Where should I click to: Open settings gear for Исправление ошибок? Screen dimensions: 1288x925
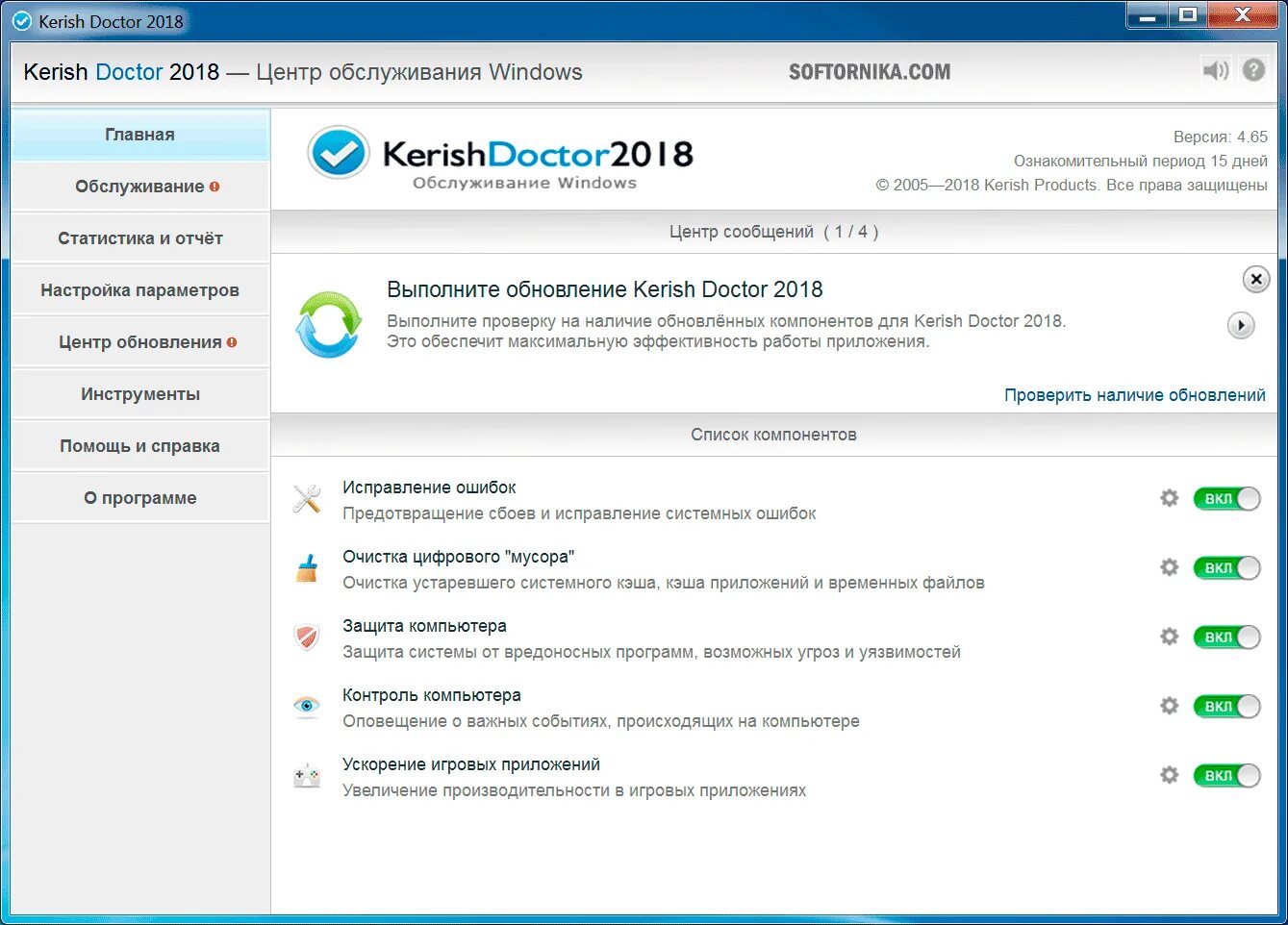pos(1169,498)
